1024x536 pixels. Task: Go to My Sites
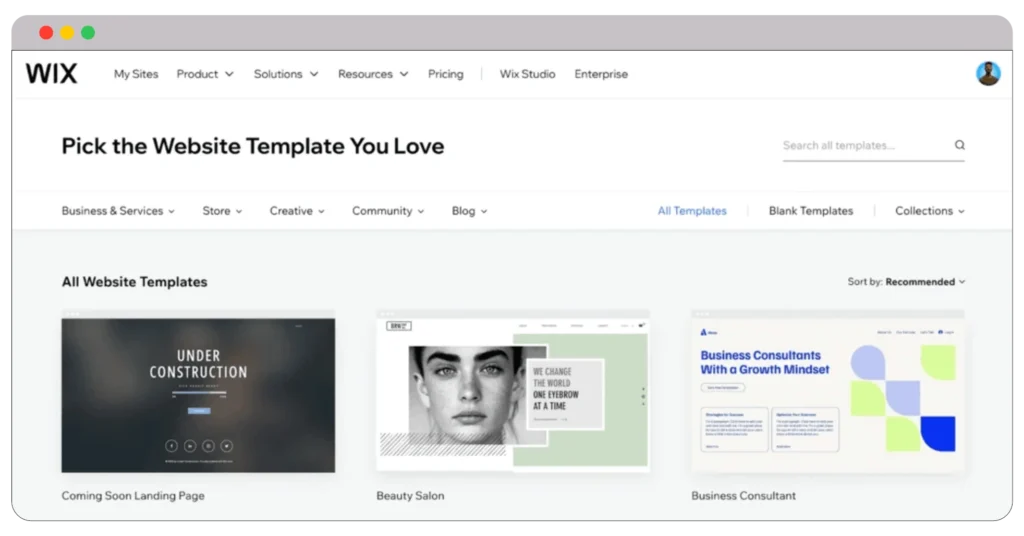(136, 74)
